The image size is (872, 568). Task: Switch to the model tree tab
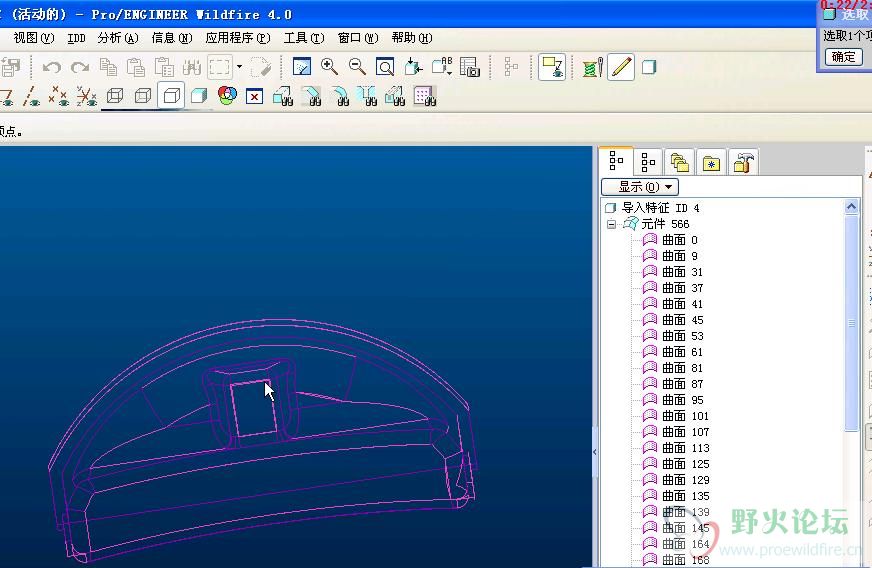click(x=616, y=161)
